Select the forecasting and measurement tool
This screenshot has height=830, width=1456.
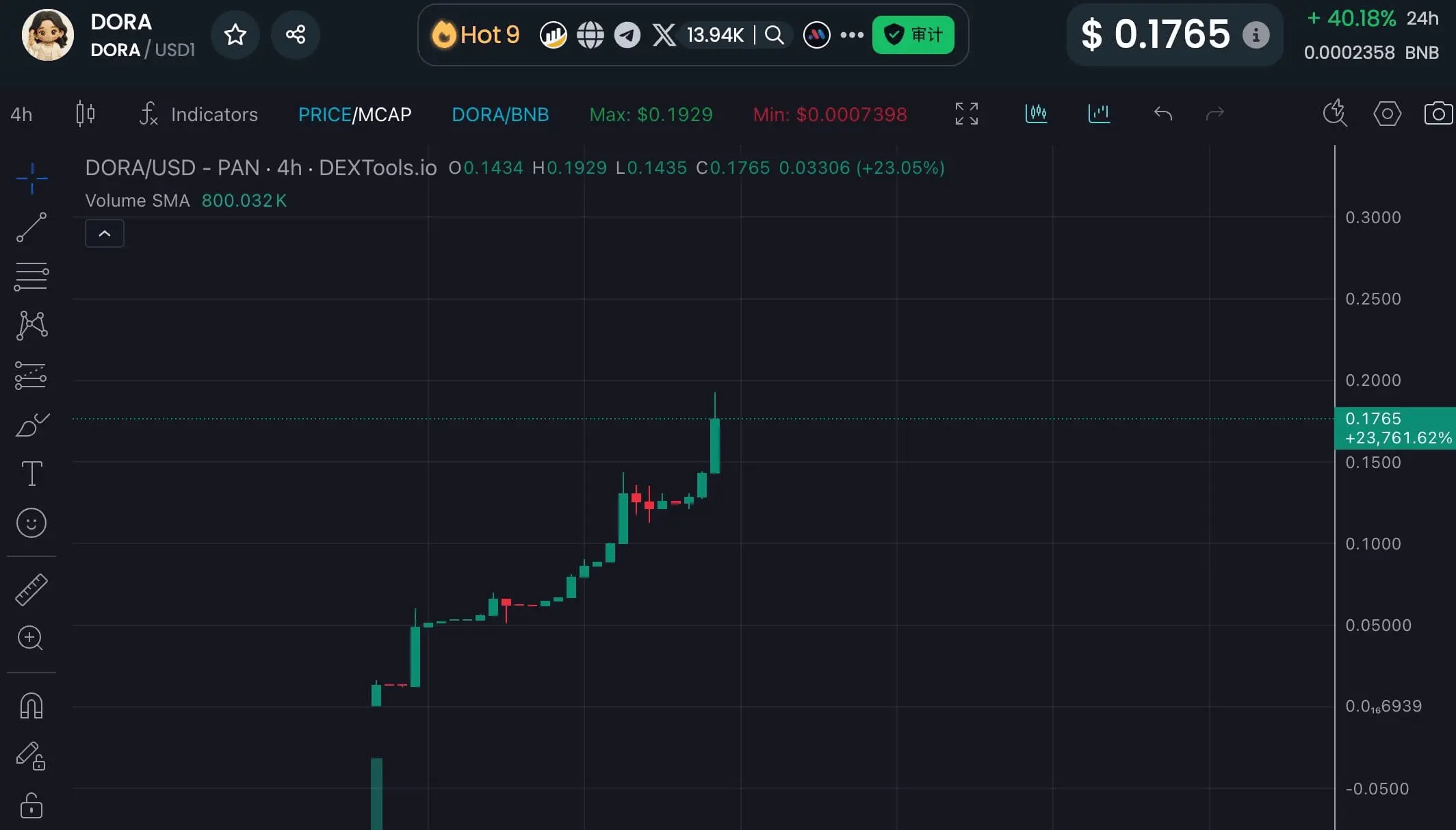(x=31, y=375)
